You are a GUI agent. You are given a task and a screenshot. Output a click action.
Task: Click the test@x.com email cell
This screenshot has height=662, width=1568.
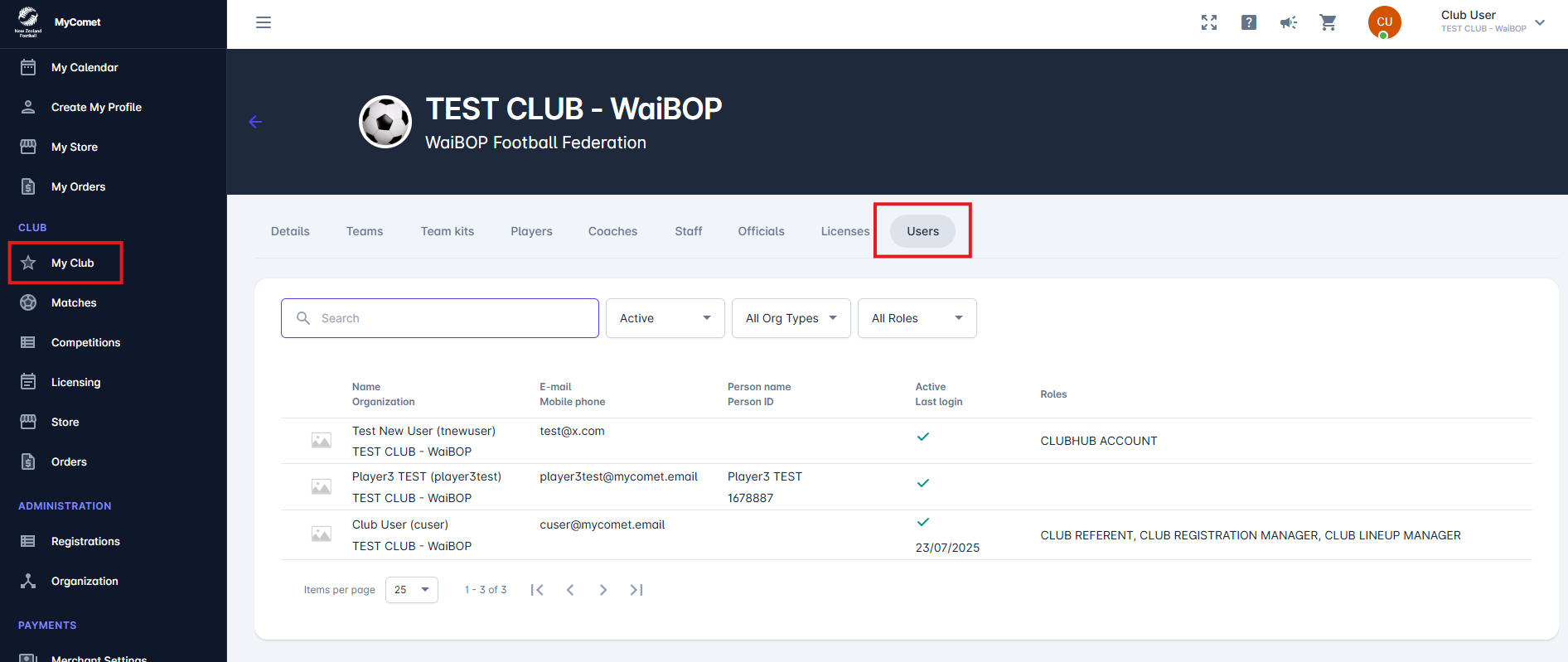point(572,431)
